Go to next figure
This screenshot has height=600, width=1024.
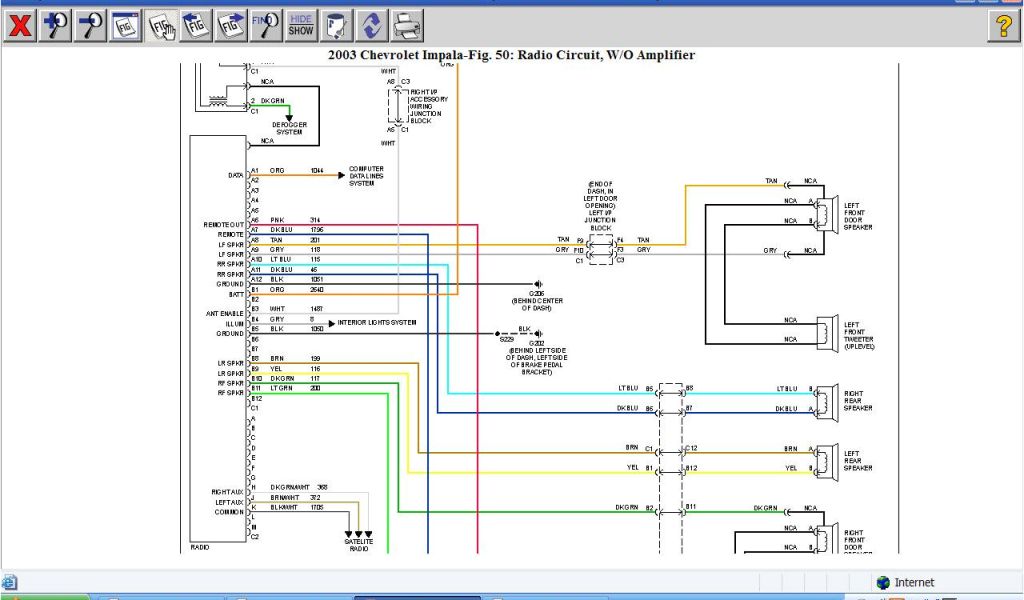pos(232,25)
